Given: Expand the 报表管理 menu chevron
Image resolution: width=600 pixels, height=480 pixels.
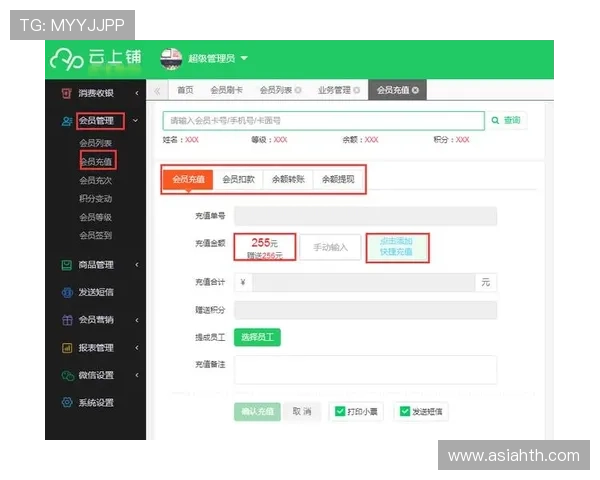Looking at the screenshot, I should (x=137, y=348).
